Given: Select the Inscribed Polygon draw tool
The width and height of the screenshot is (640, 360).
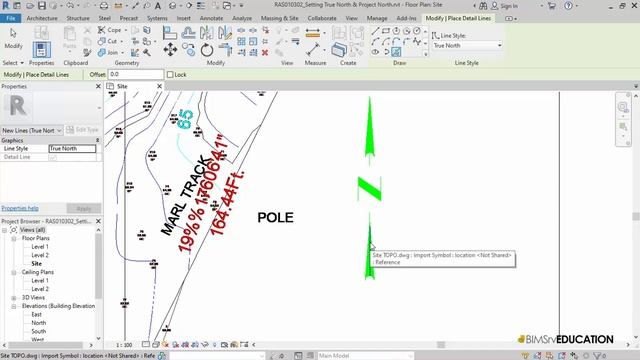Looking at the screenshot, I should (396, 31).
